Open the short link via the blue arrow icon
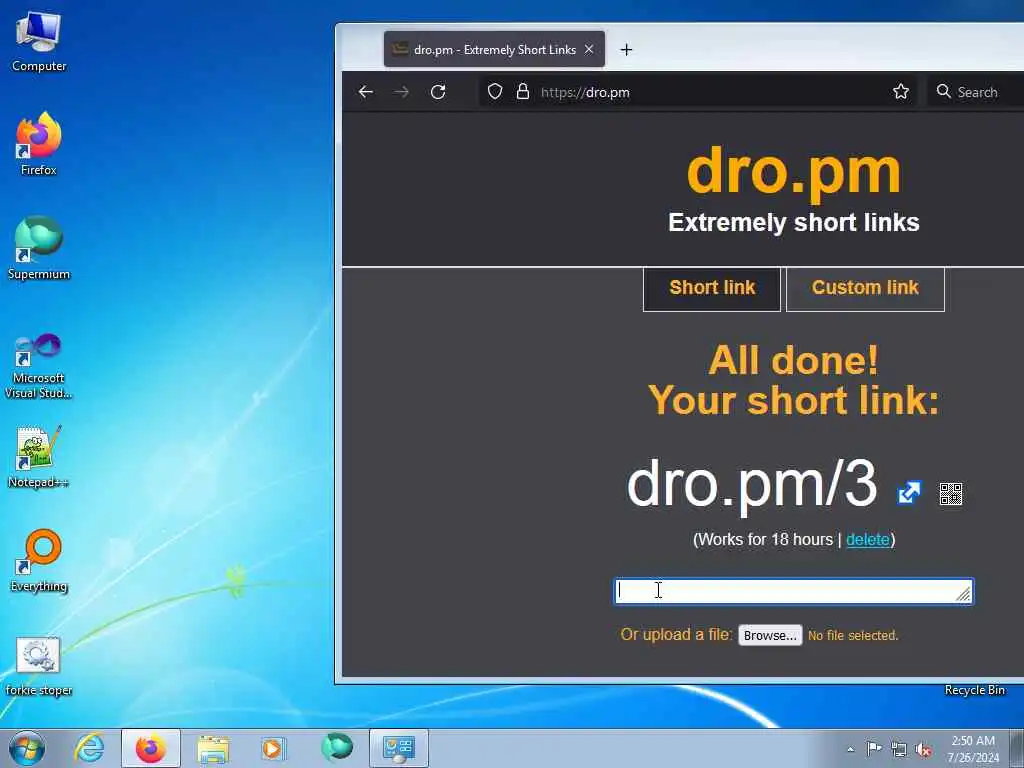1024x768 pixels. (x=909, y=492)
